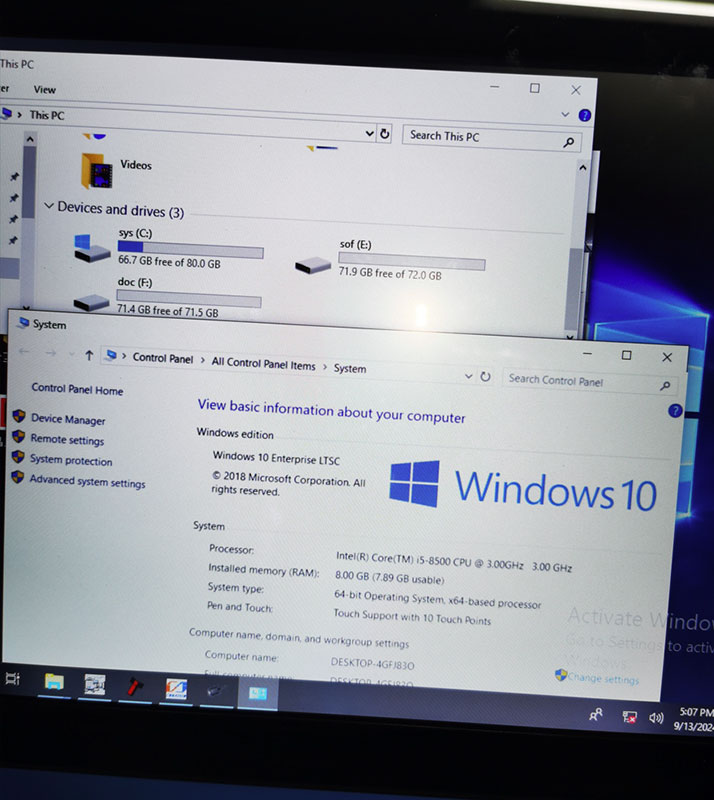The width and height of the screenshot is (714, 800).
Task: Open Device Manager link
Action: [x=67, y=420]
